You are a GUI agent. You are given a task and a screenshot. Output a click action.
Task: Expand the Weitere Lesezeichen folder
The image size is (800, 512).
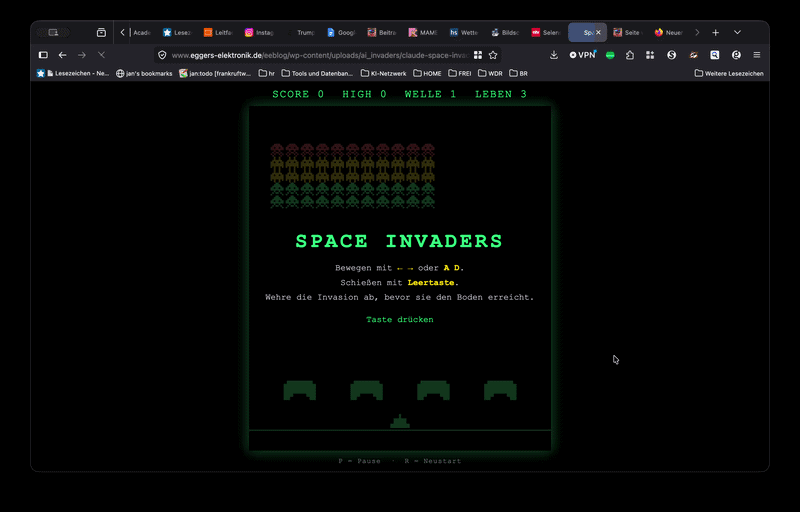click(729, 73)
